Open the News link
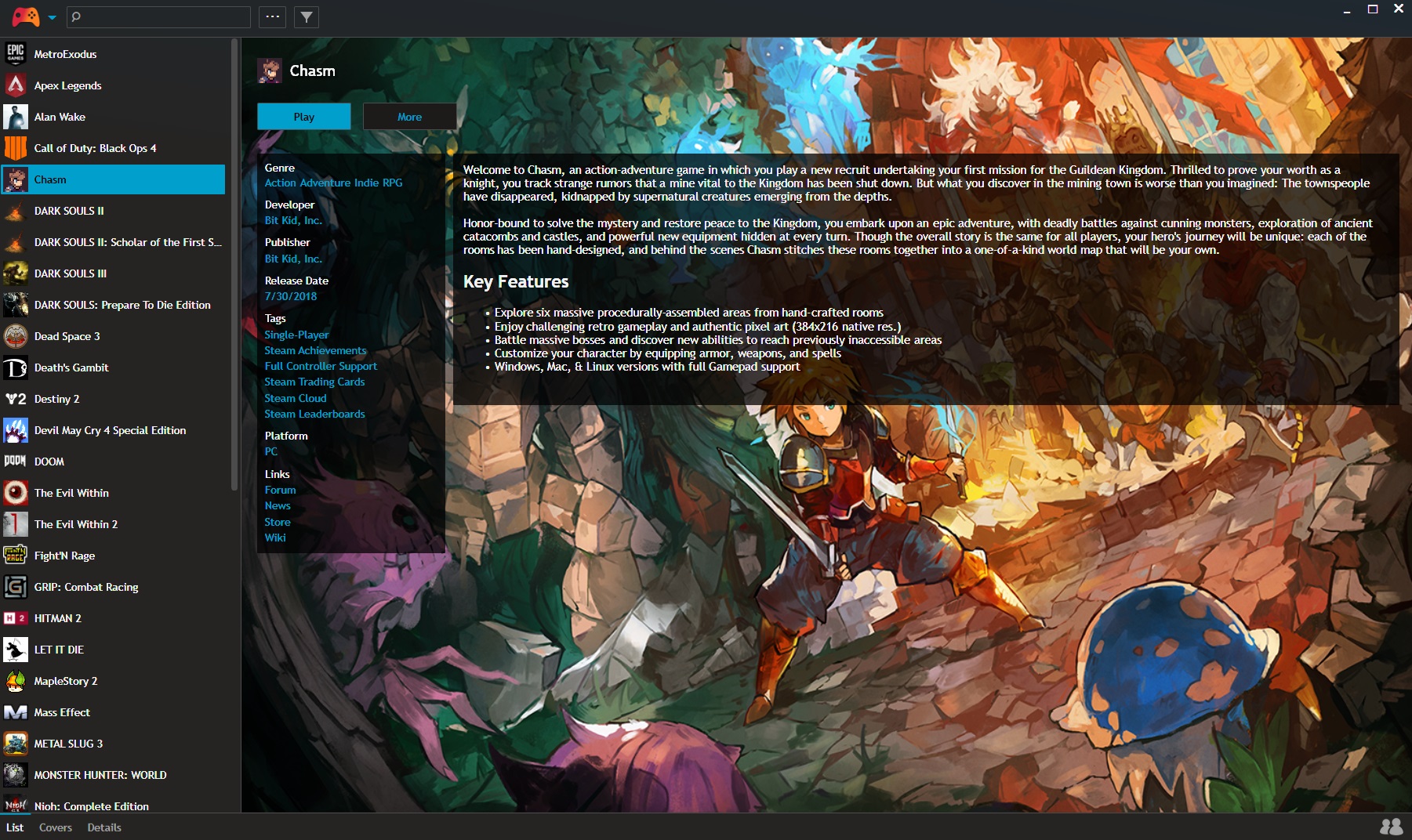This screenshot has height=840, width=1412. 278,505
